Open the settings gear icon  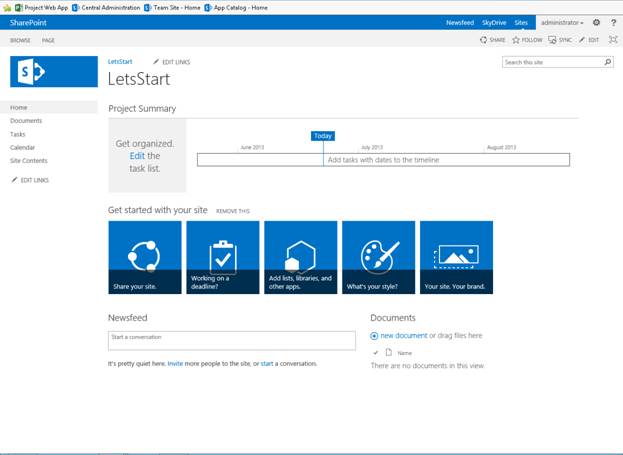pyautogui.click(x=596, y=23)
